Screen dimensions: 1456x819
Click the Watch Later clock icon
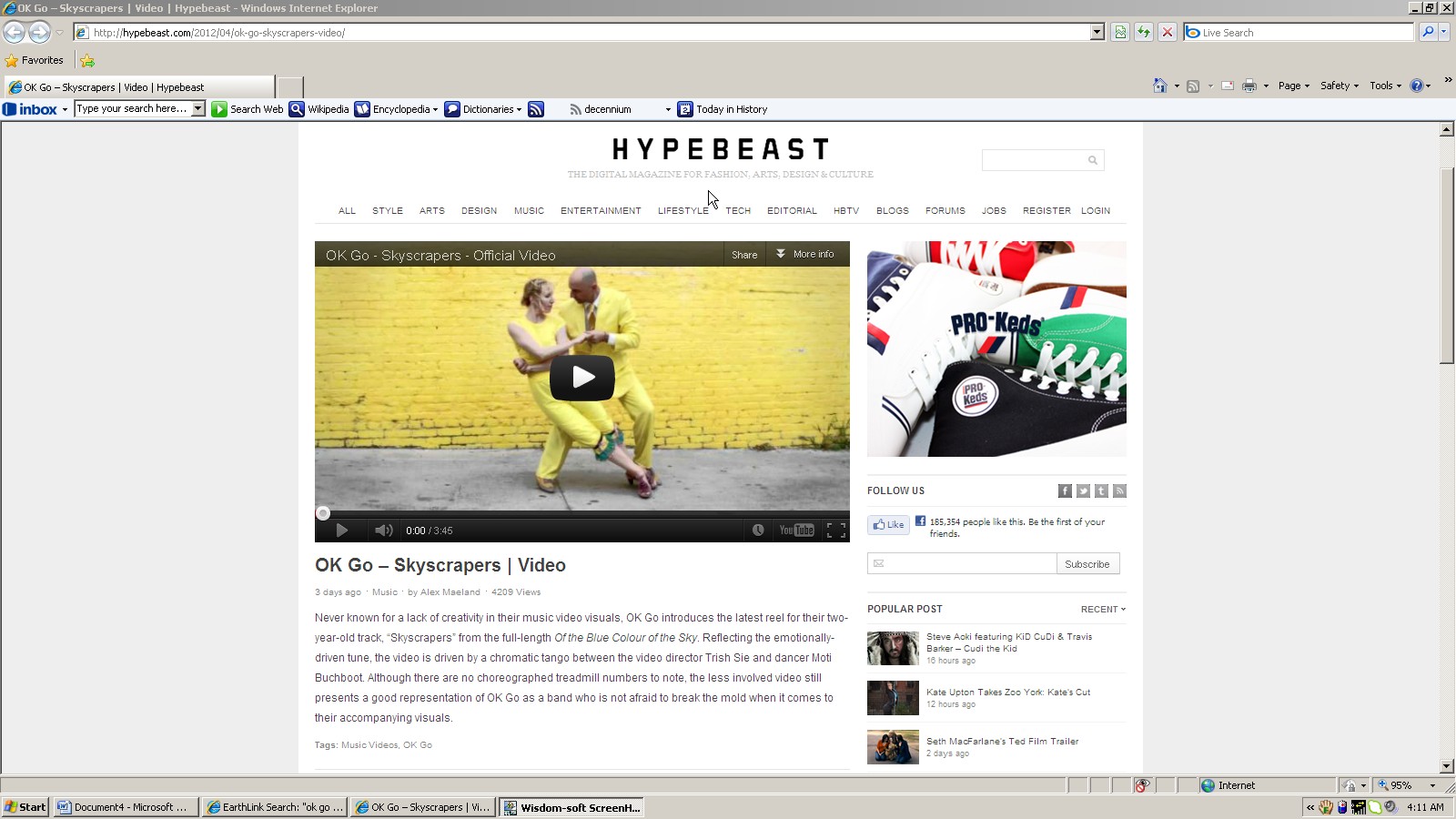(758, 531)
